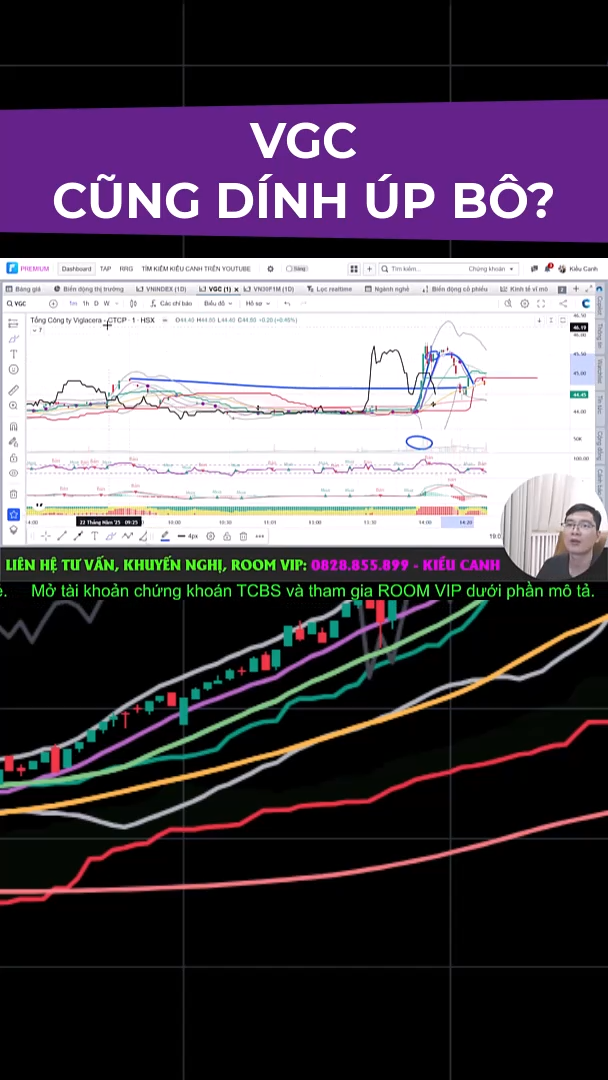Focus the Tìm kiếm search field
This screenshot has width=608, height=1080.
(423, 269)
